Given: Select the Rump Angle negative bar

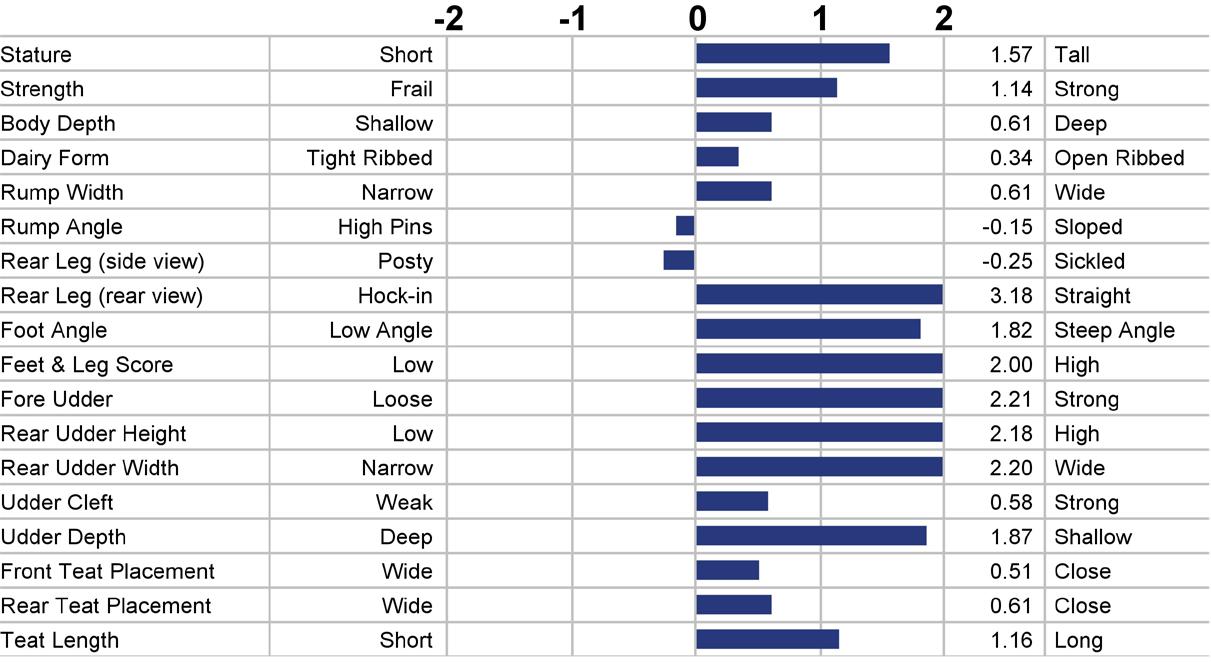Looking at the screenshot, I should click(x=685, y=226).
